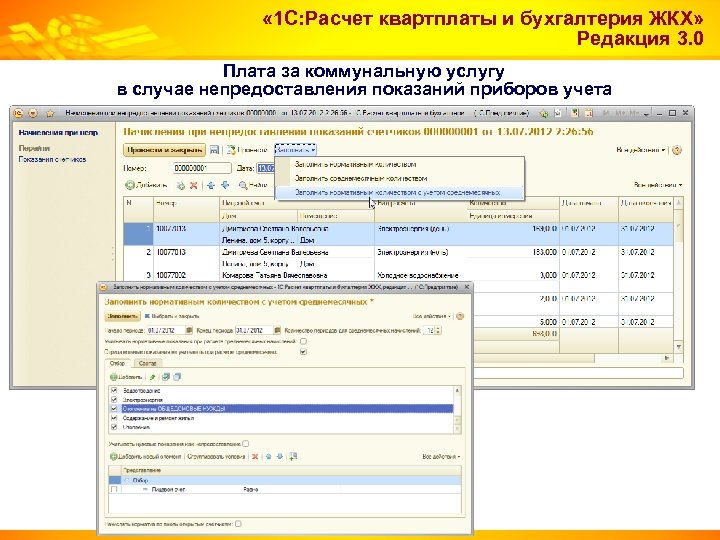Click the forward navigation arrow icon in the main title bar
The height and width of the screenshot is (540, 720).
point(33,113)
